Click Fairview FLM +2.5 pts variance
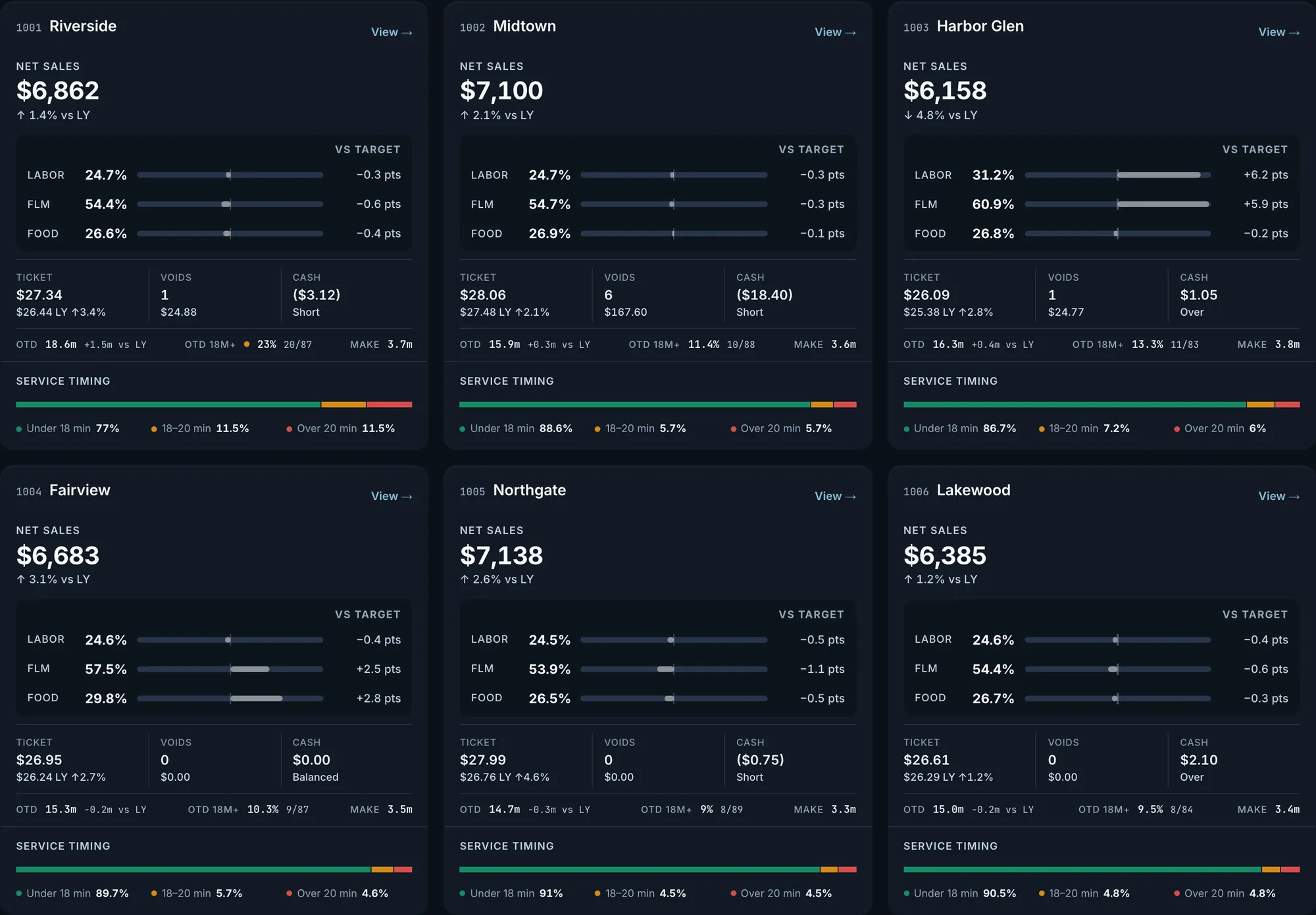 (378, 669)
